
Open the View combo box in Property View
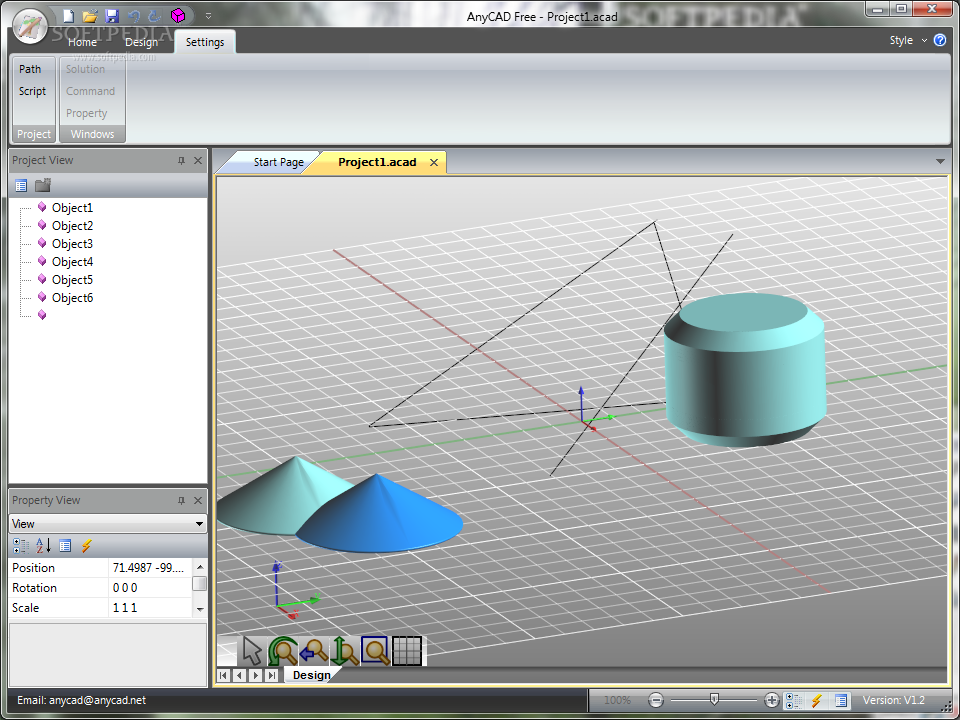[108, 524]
